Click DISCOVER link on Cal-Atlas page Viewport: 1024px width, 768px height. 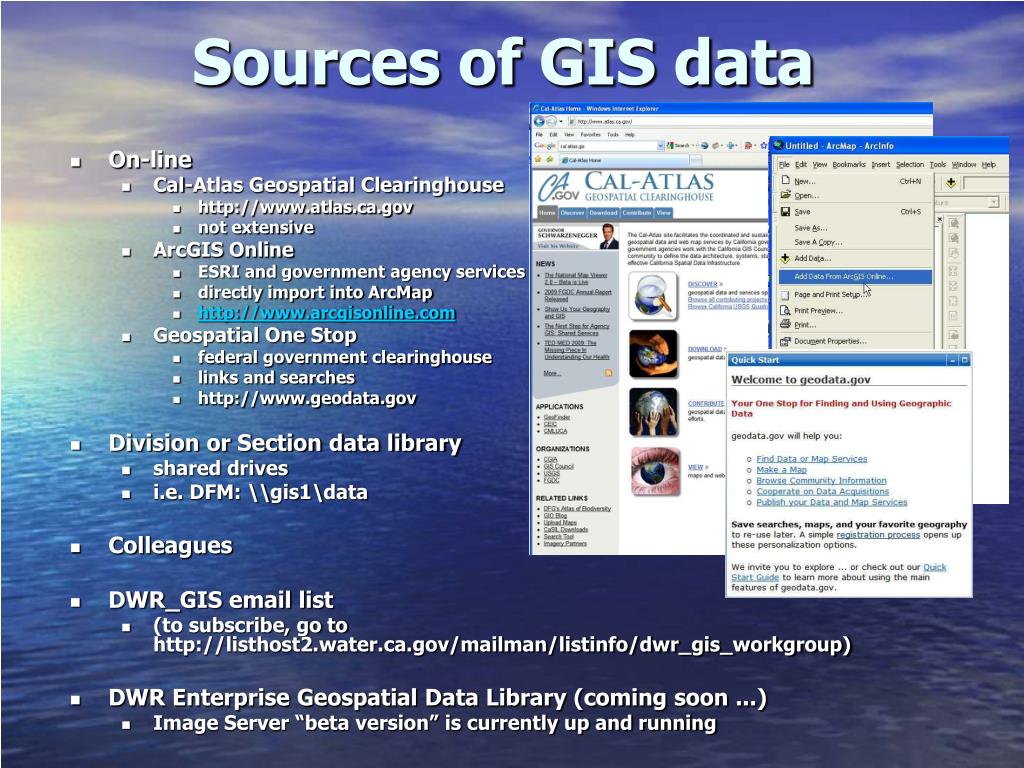point(703,284)
